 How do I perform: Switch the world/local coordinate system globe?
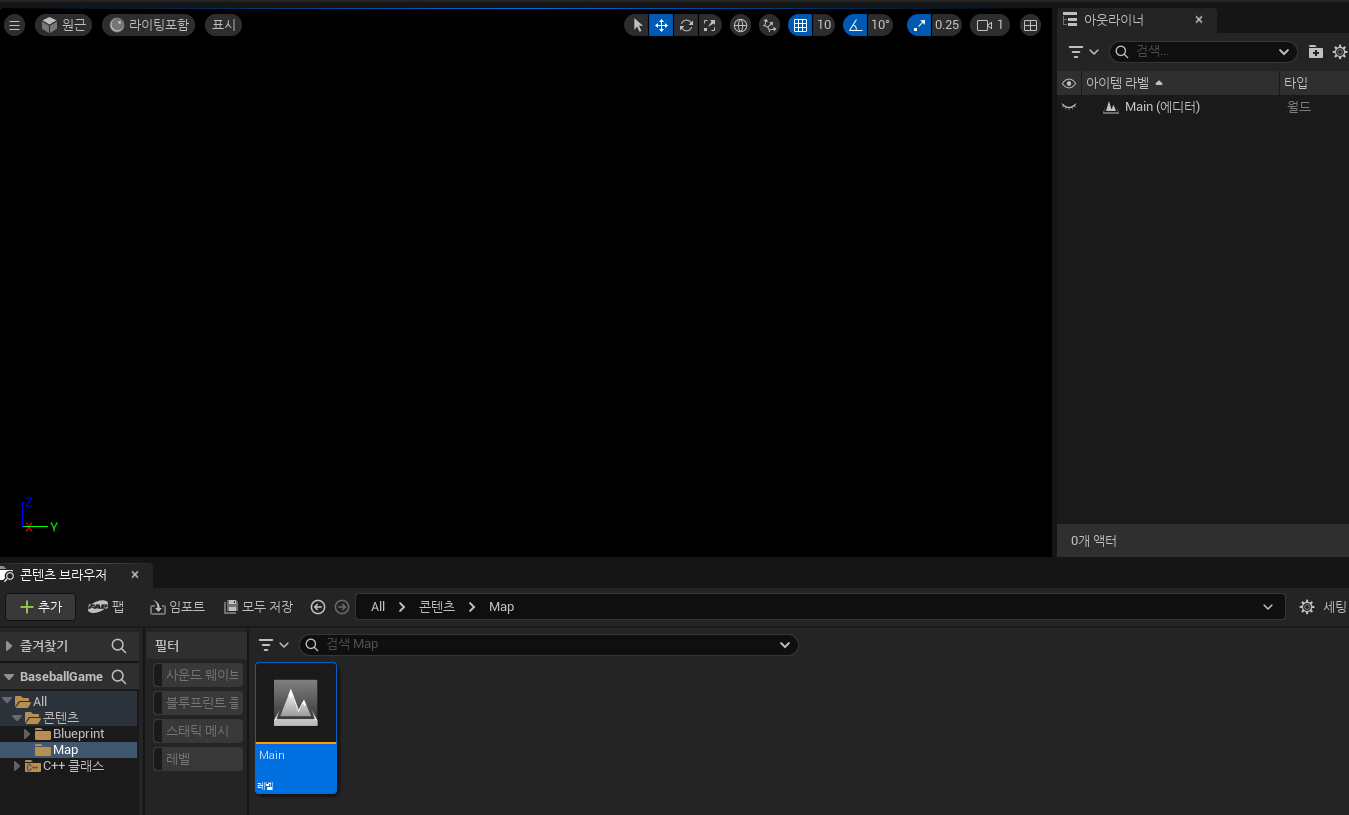pyautogui.click(x=740, y=25)
